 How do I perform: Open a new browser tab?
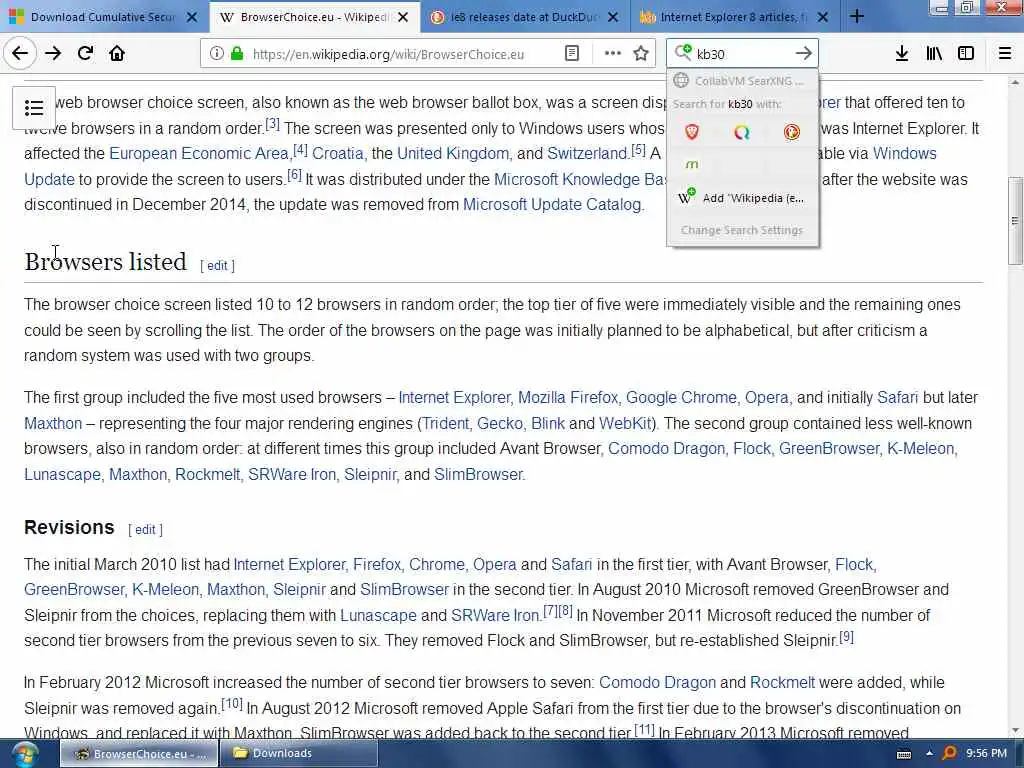pyautogui.click(x=857, y=16)
